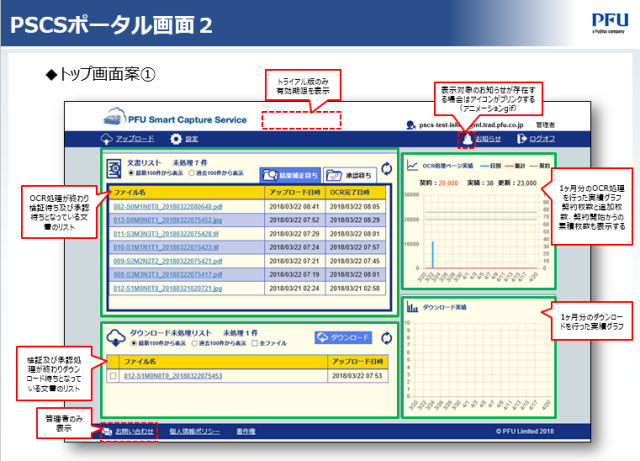640x461 pixels.
Task: Click upload time 2018/03/22 07:53 in the download list
Action: click(357, 376)
